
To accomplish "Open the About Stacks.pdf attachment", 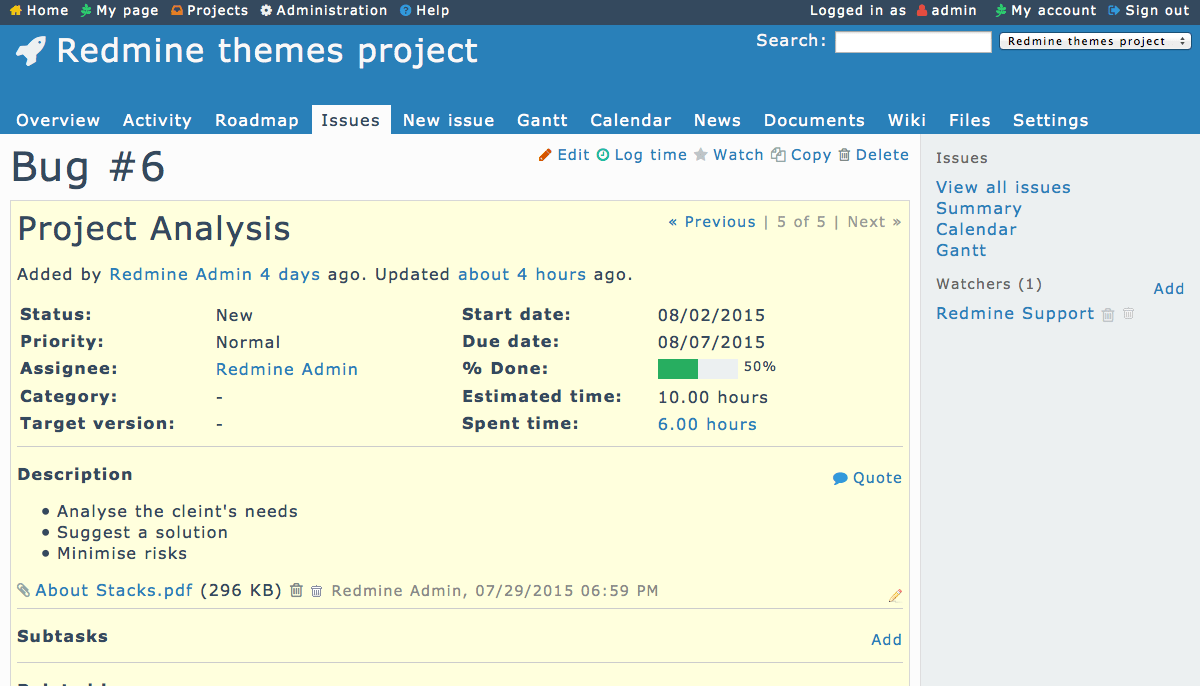I will (x=114, y=591).
